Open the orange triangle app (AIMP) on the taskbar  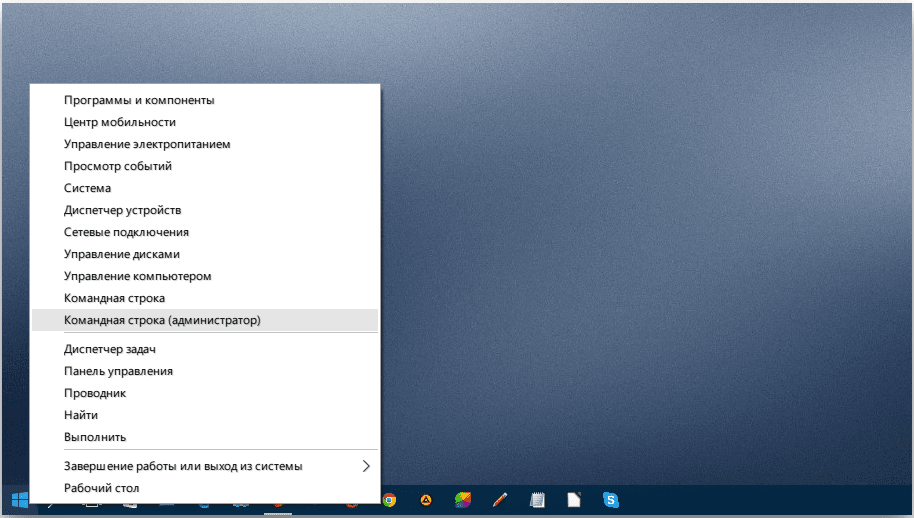(426, 500)
